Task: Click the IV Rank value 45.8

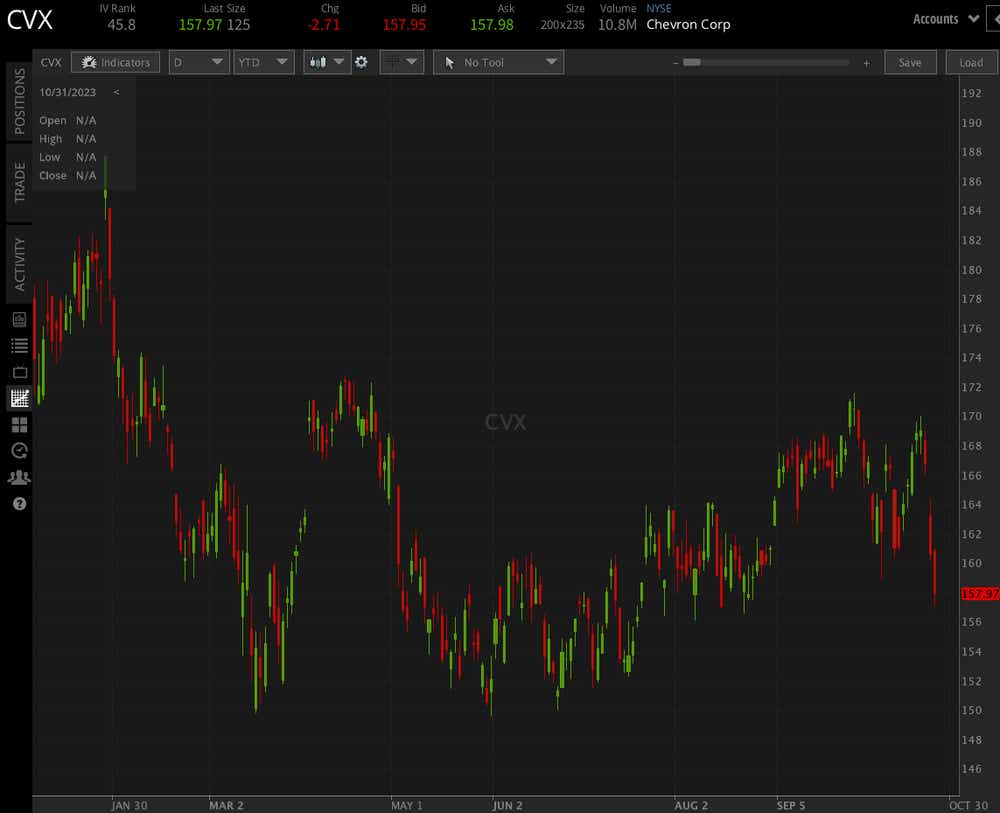Action: coord(121,25)
